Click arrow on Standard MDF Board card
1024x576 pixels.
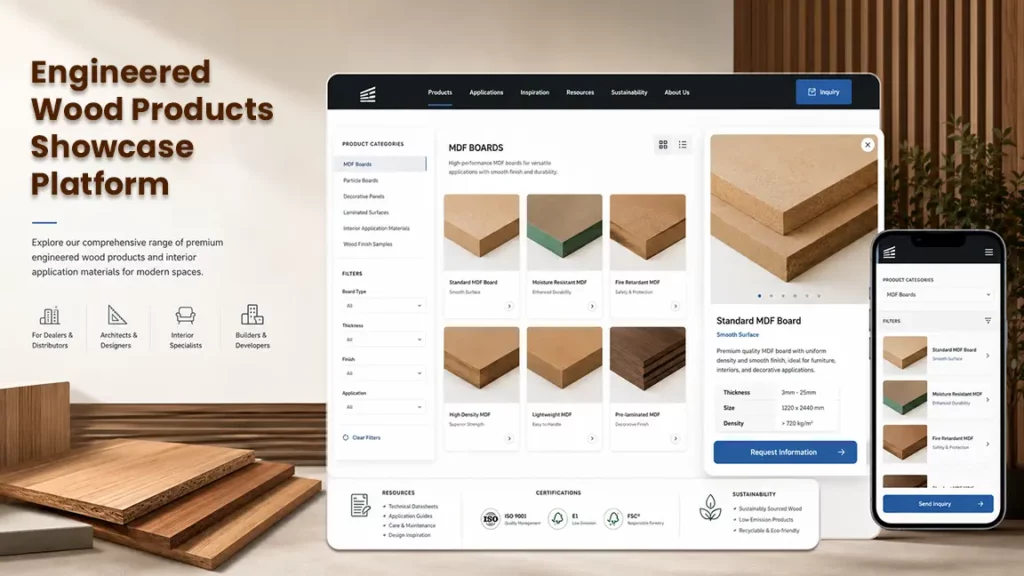[509, 306]
